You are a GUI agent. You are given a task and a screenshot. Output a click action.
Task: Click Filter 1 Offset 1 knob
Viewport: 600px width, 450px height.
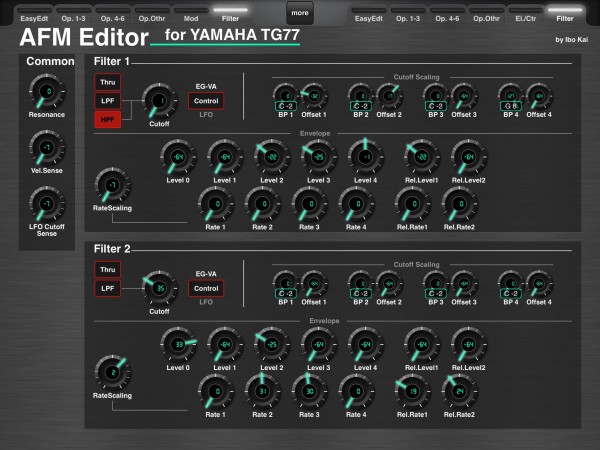click(314, 96)
